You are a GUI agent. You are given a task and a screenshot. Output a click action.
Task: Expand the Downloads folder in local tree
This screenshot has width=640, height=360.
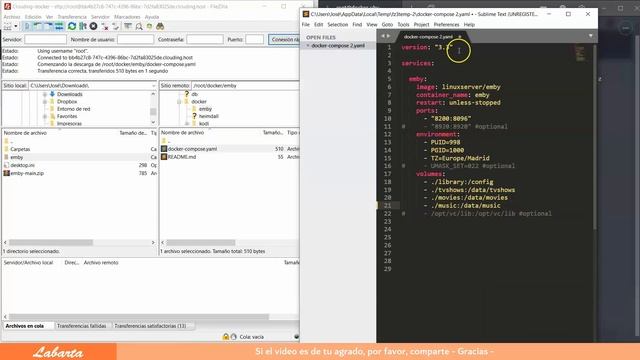click(45, 94)
